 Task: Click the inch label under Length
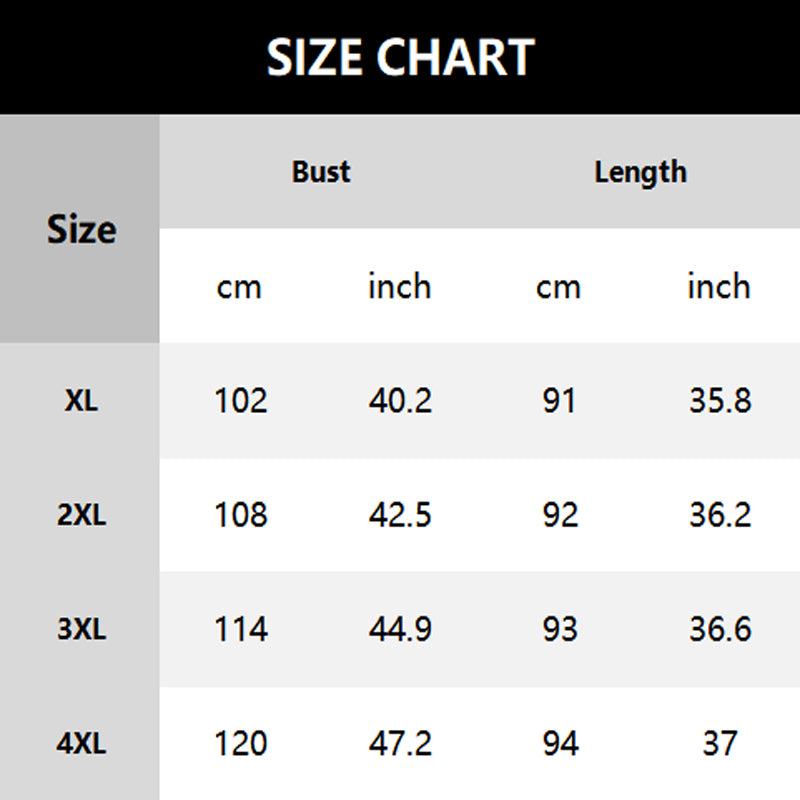click(x=718, y=287)
